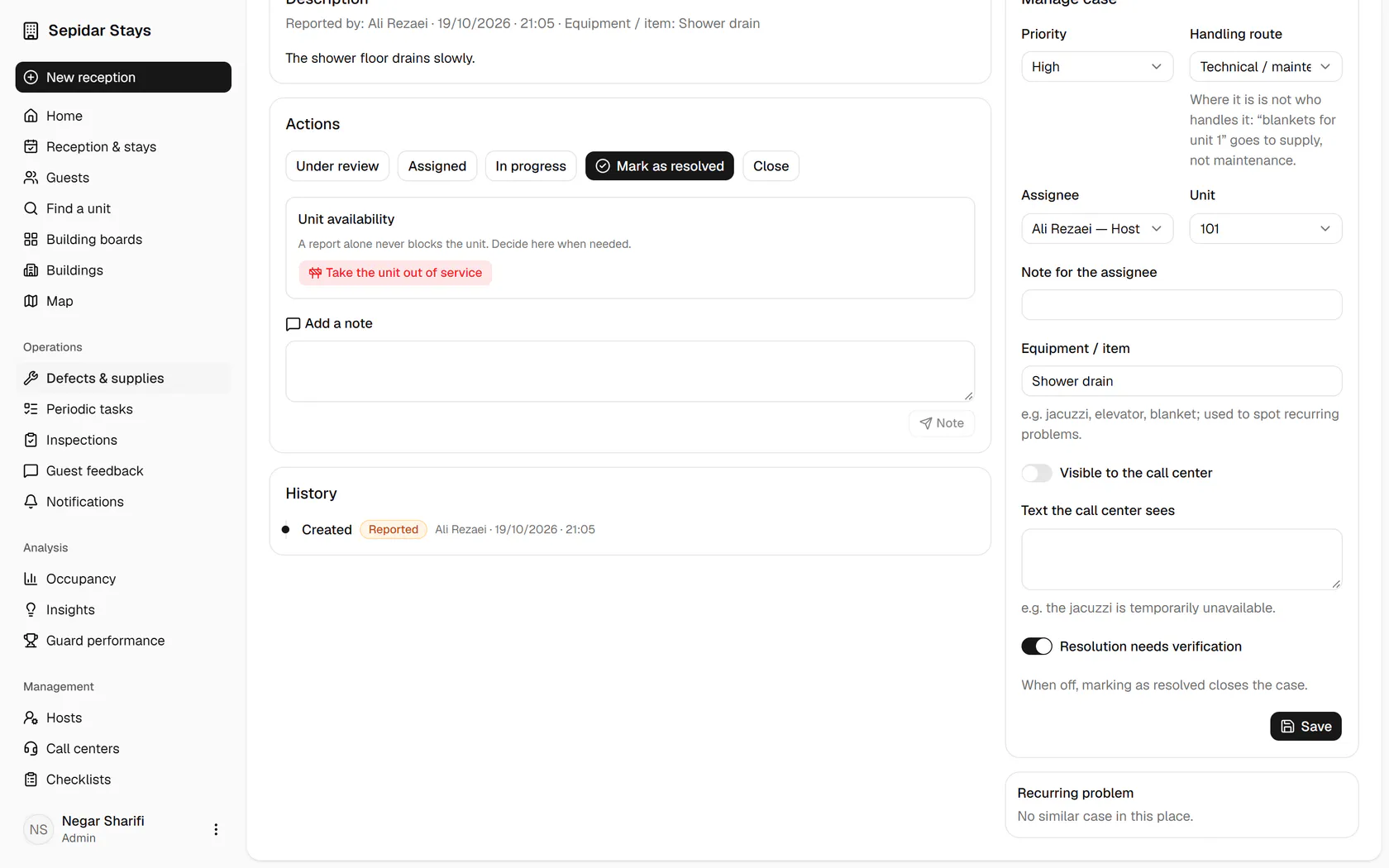Open Guard performance page
This screenshot has height=868, width=1389.
(x=123, y=641)
